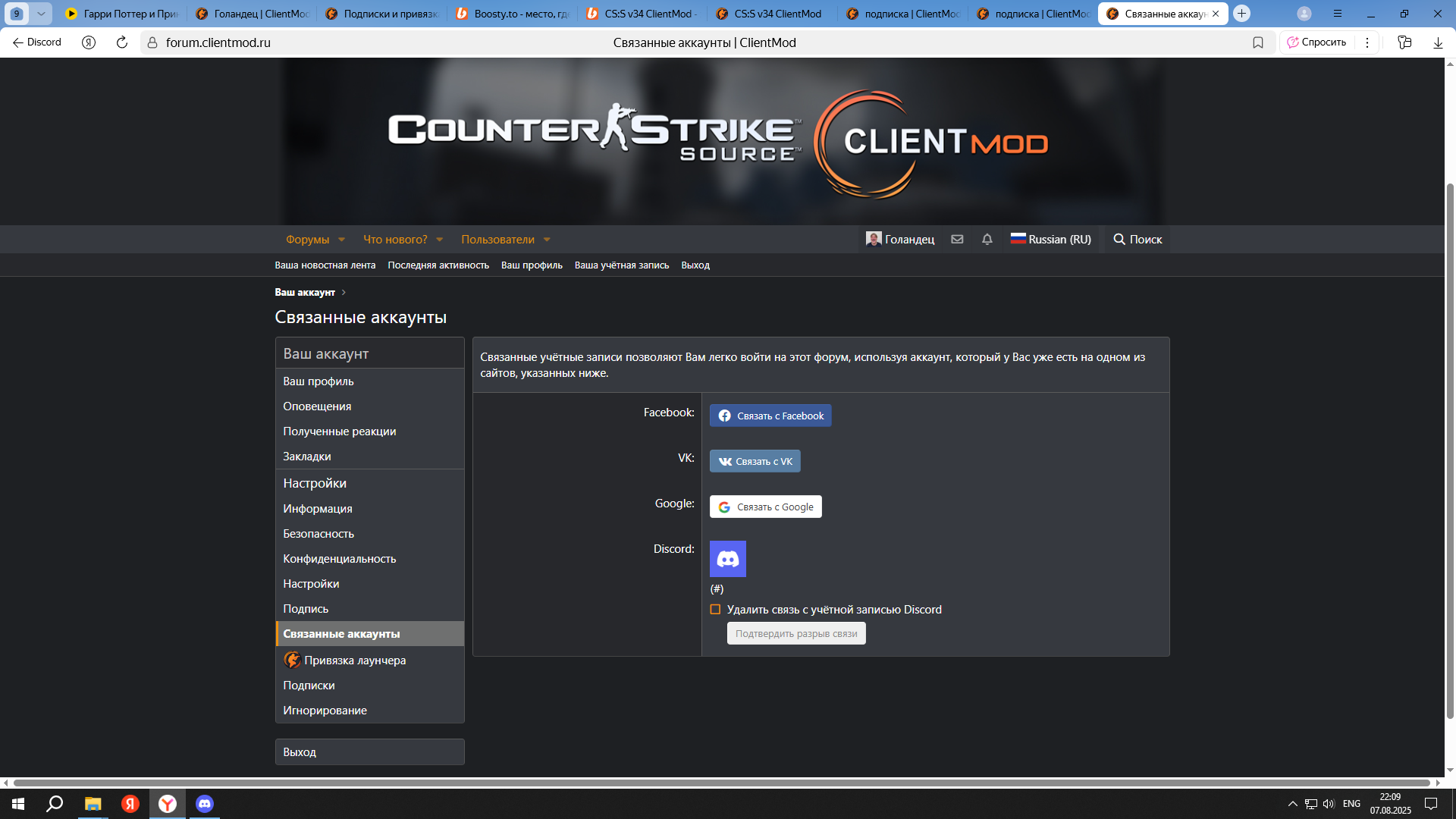
Task: Open the Russian (RU) language selector
Action: click(x=1050, y=239)
